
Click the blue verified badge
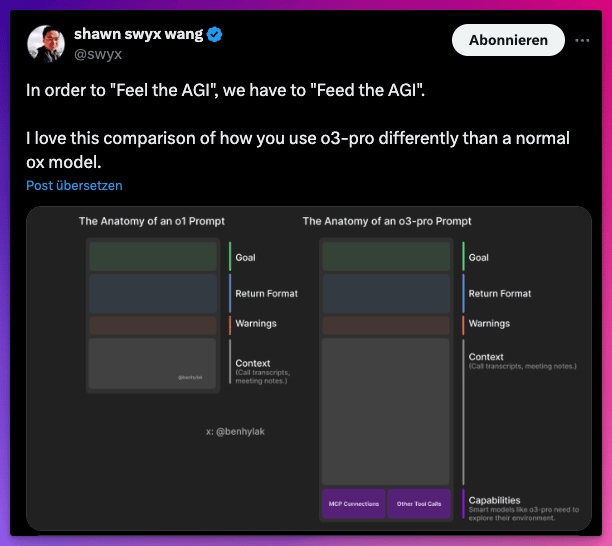pyautogui.click(x=215, y=35)
